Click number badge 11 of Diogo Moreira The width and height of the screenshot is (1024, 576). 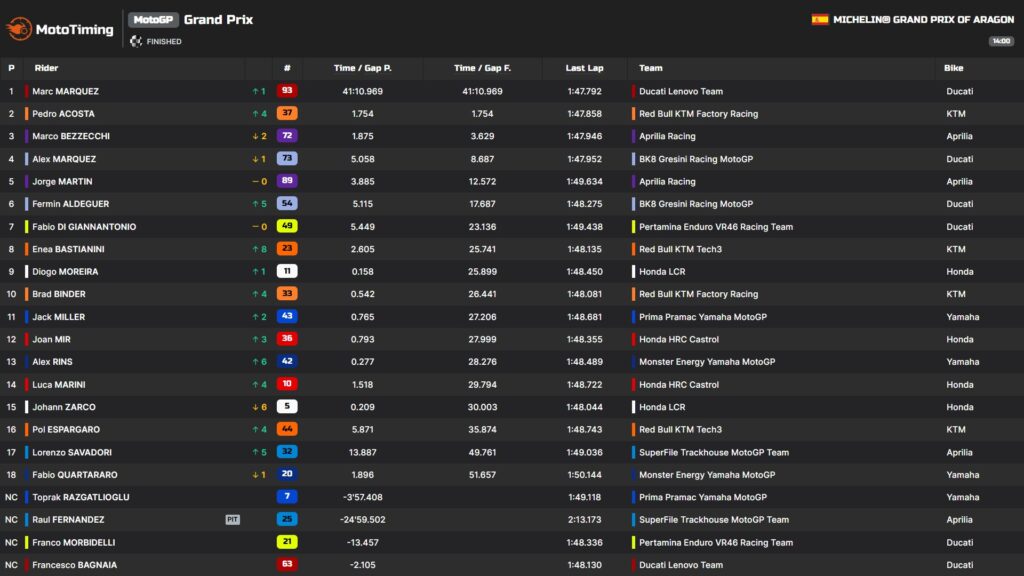point(287,271)
